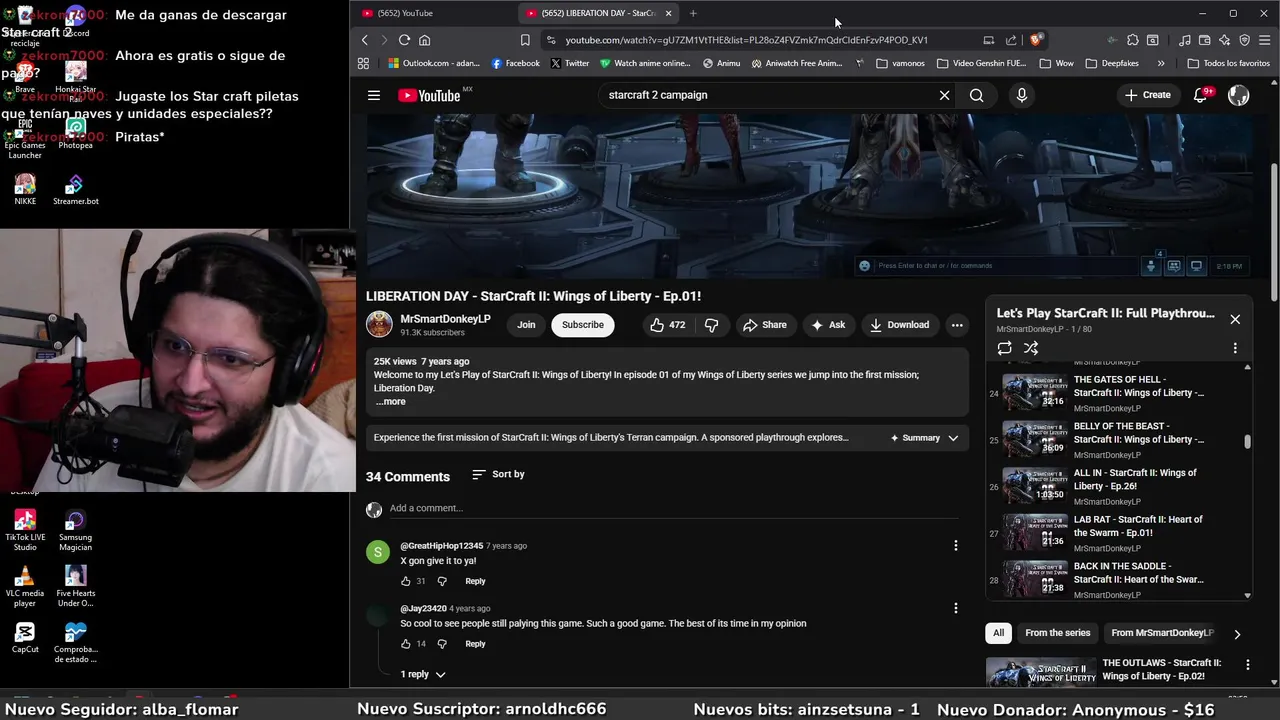This screenshot has height=720, width=1280.
Task: Toggle playlist shuffle
Action: coord(1031,348)
